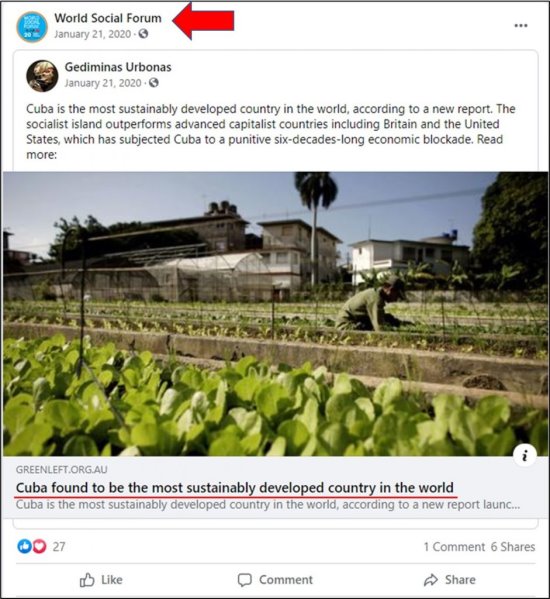Image resolution: width=550 pixels, height=599 pixels.
Task: Open the three-dot post options menu
Action: [521, 26]
